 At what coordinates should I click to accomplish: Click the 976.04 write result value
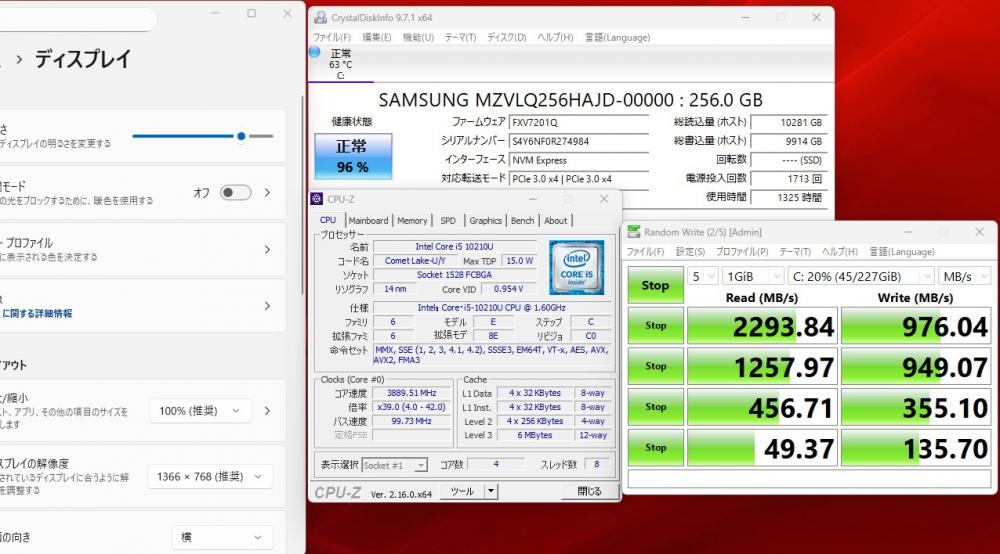pos(916,326)
